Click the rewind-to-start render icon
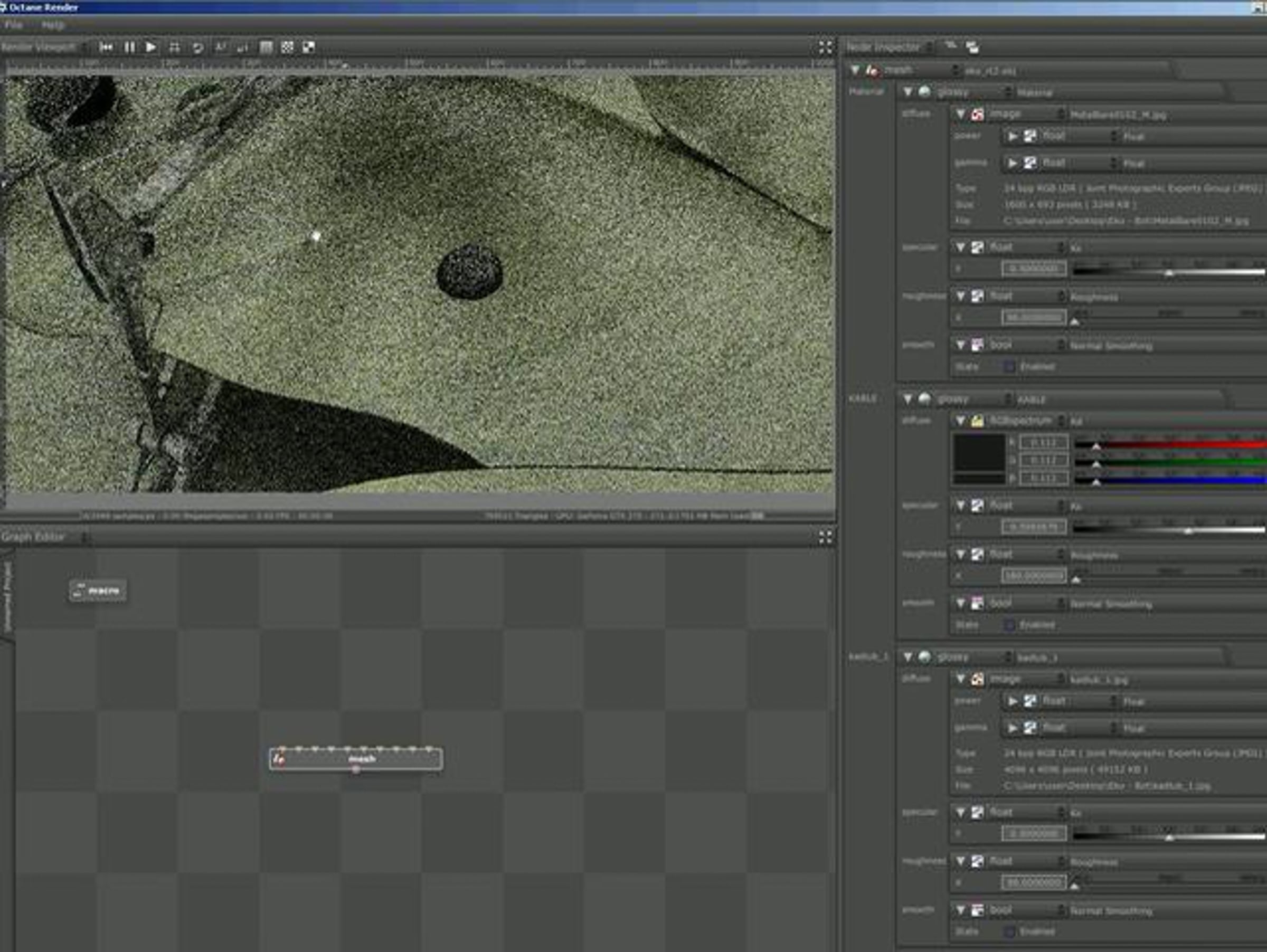This screenshot has height=952, width=1267. point(106,47)
